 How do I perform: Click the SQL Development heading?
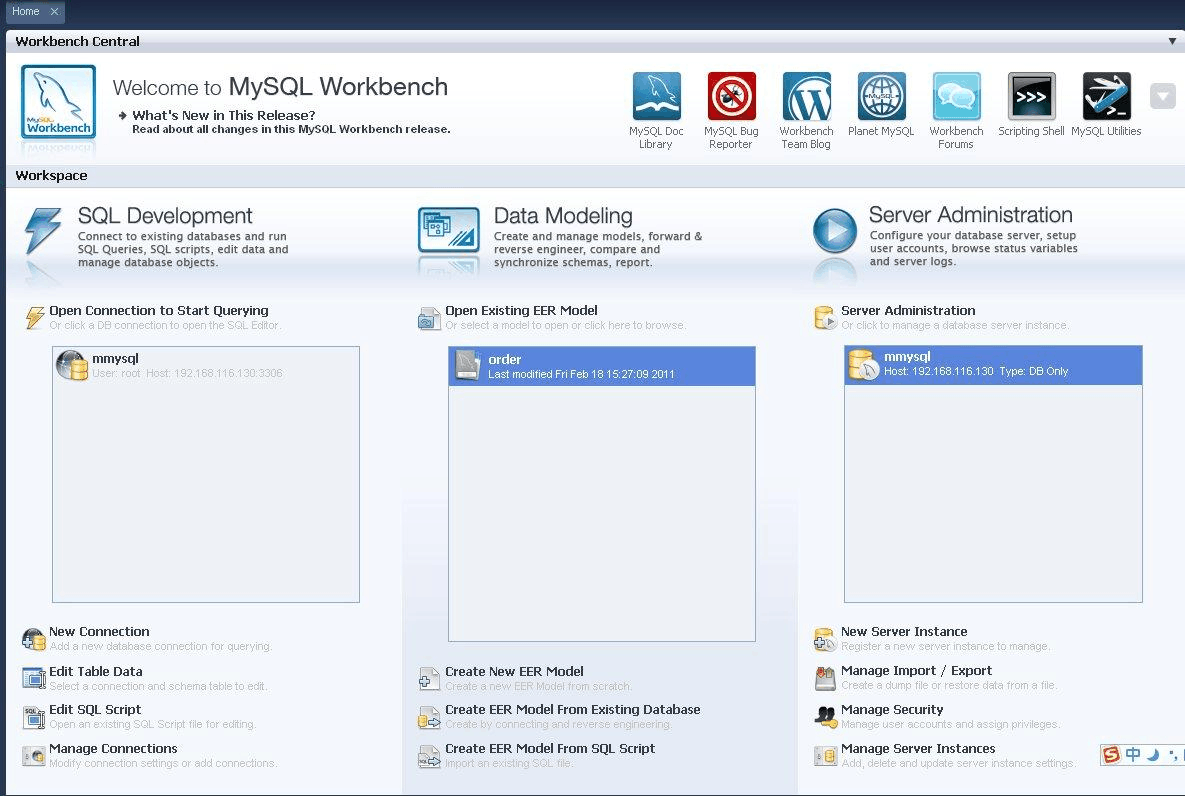165,215
